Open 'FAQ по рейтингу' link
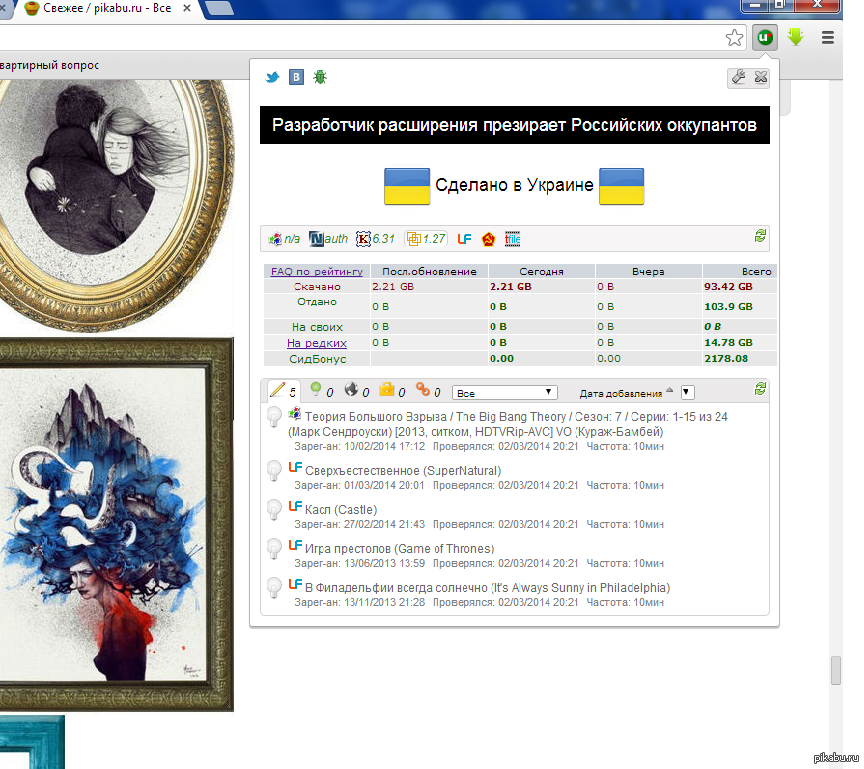 [x=316, y=271]
